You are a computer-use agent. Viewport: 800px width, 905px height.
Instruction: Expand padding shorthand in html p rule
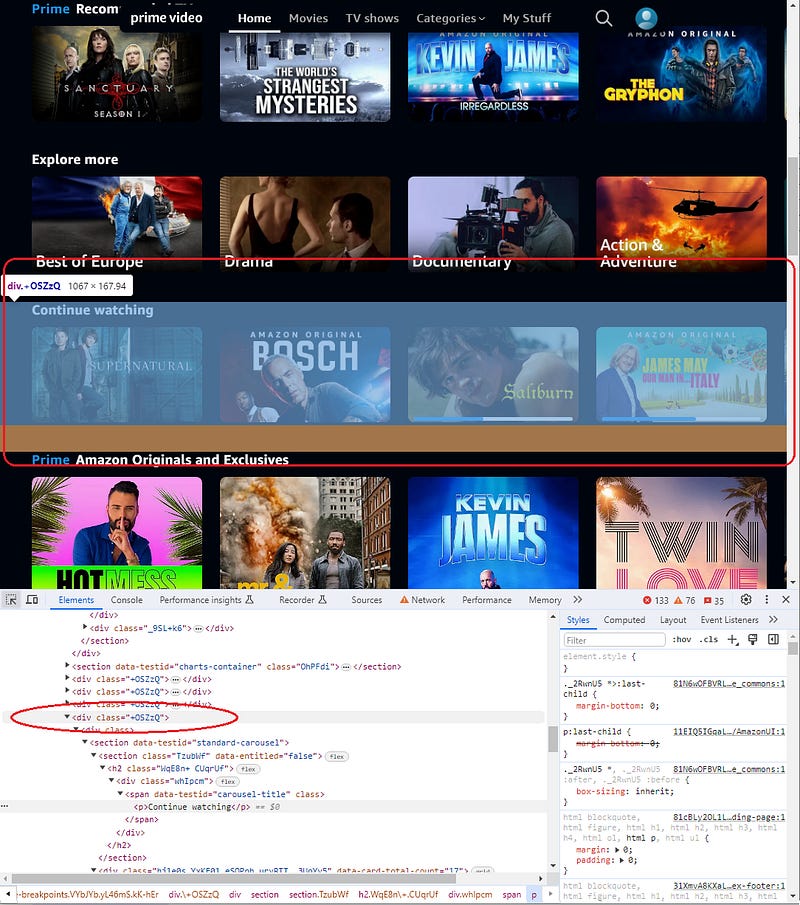tap(622, 860)
